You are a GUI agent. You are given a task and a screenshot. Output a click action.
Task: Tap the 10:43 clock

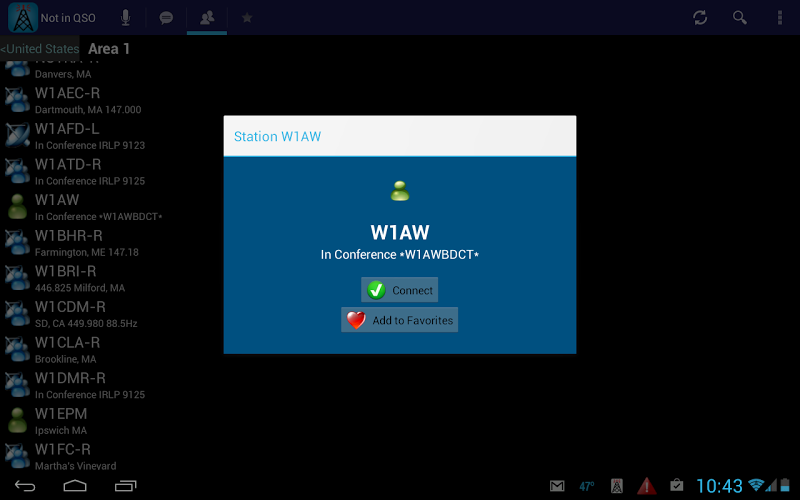(719, 486)
